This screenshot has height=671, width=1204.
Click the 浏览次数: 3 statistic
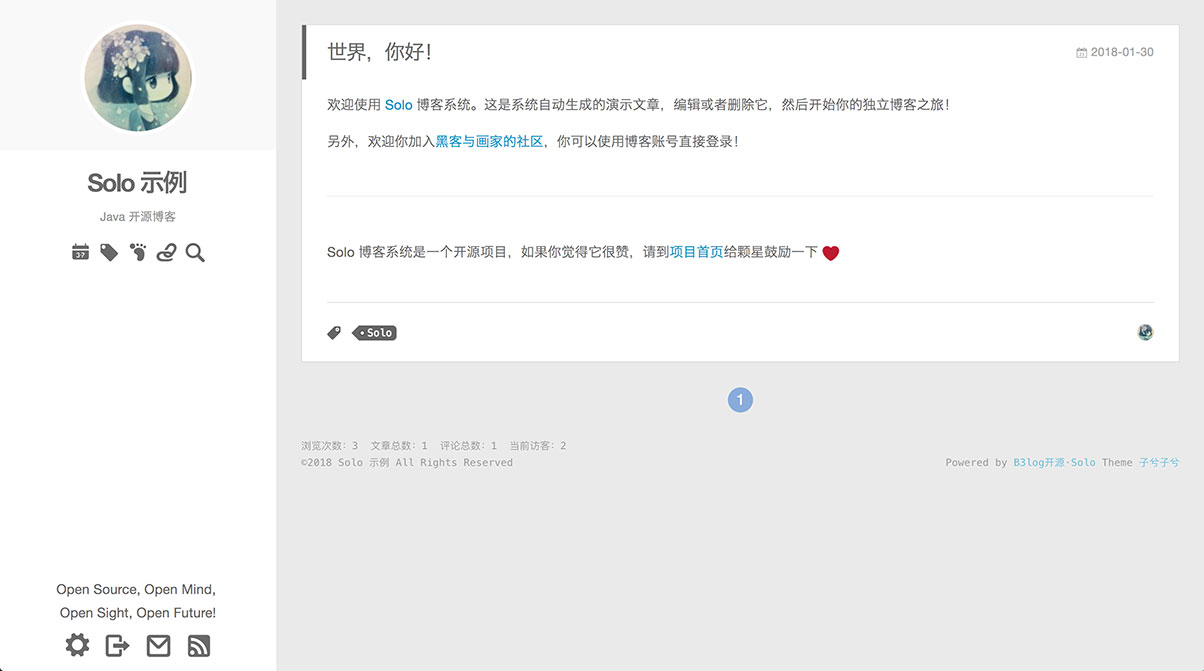(329, 446)
